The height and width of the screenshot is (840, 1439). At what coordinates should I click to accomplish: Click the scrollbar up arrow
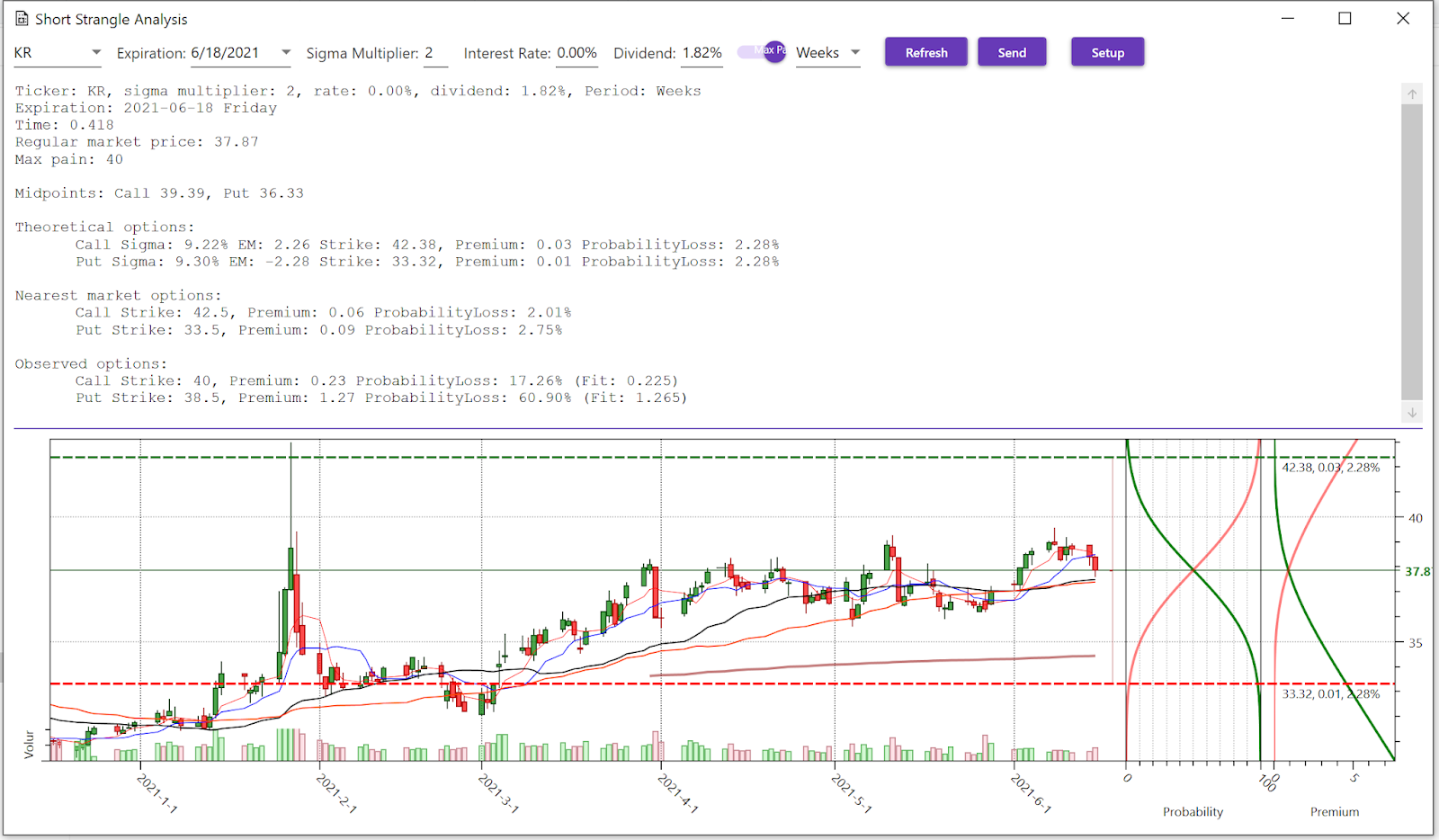pyautogui.click(x=1412, y=94)
